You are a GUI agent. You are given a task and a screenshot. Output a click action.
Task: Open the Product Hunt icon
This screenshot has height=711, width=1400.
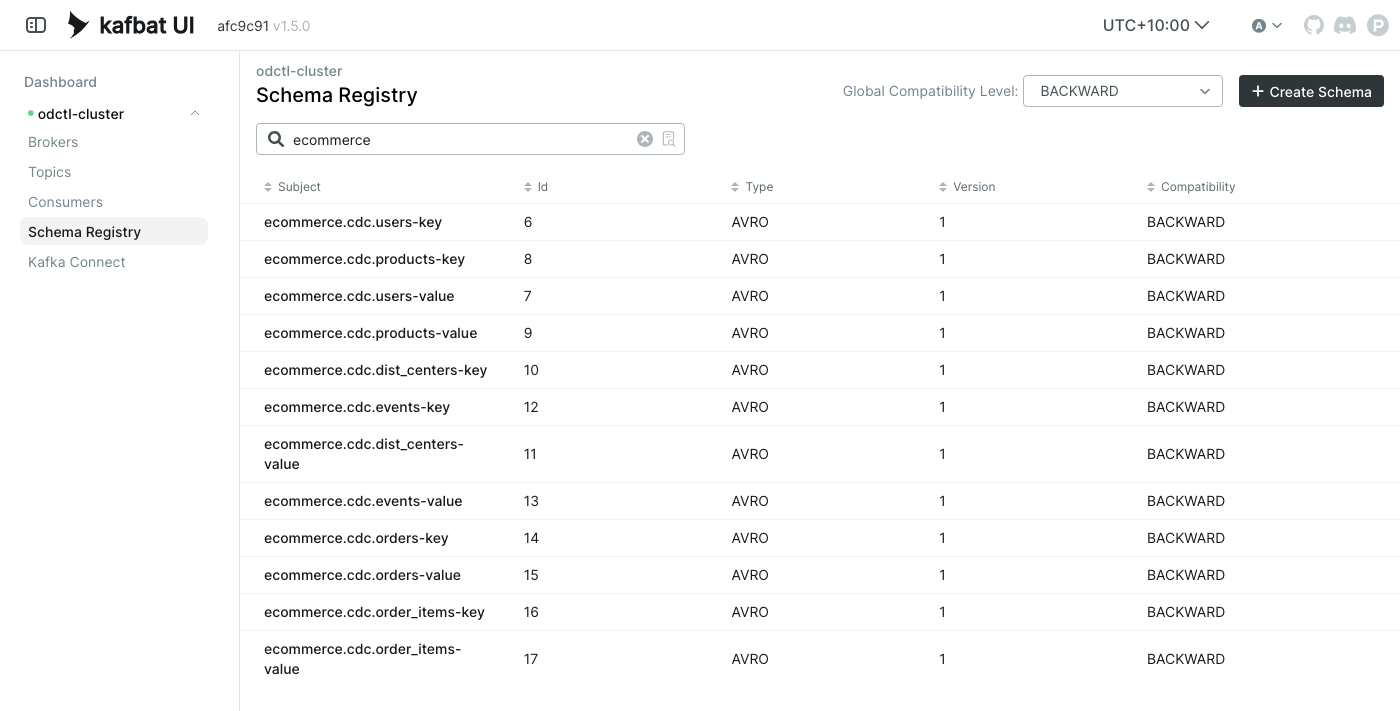point(1378,25)
